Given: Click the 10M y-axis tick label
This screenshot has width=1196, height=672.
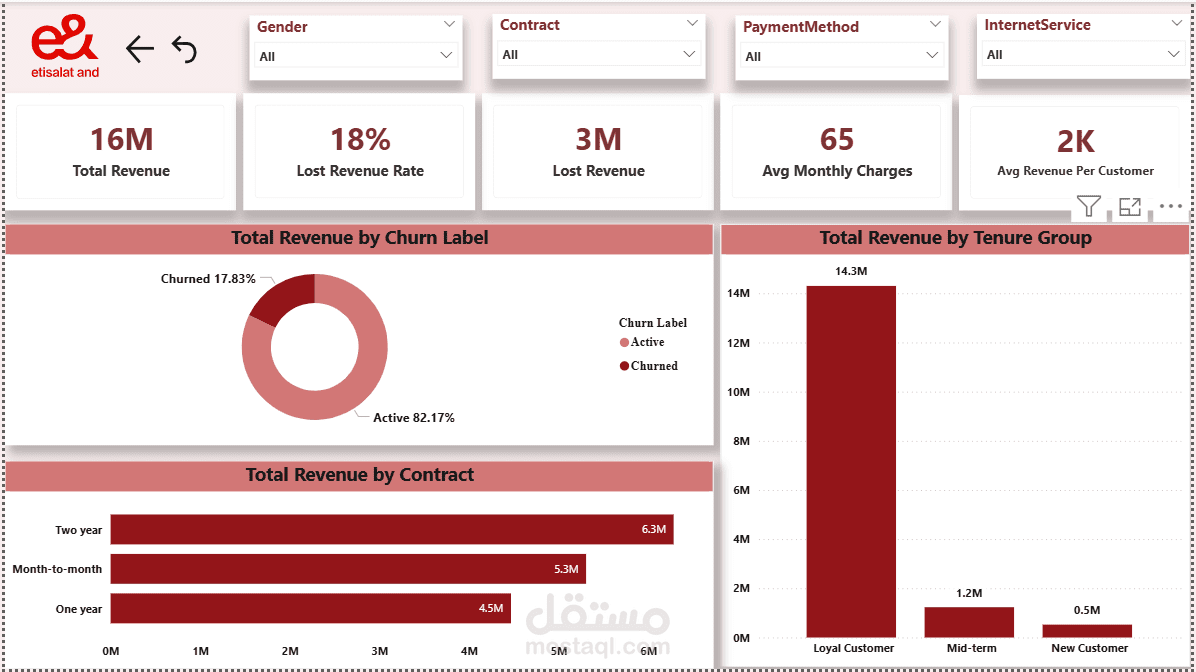Looking at the screenshot, I should (x=738, y=392).
